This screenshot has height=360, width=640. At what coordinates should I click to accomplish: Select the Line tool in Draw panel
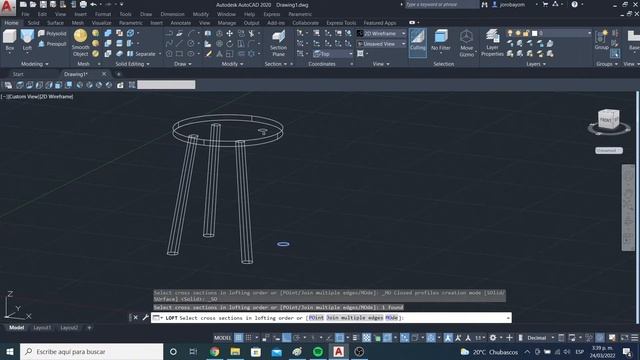pos(179,44)
